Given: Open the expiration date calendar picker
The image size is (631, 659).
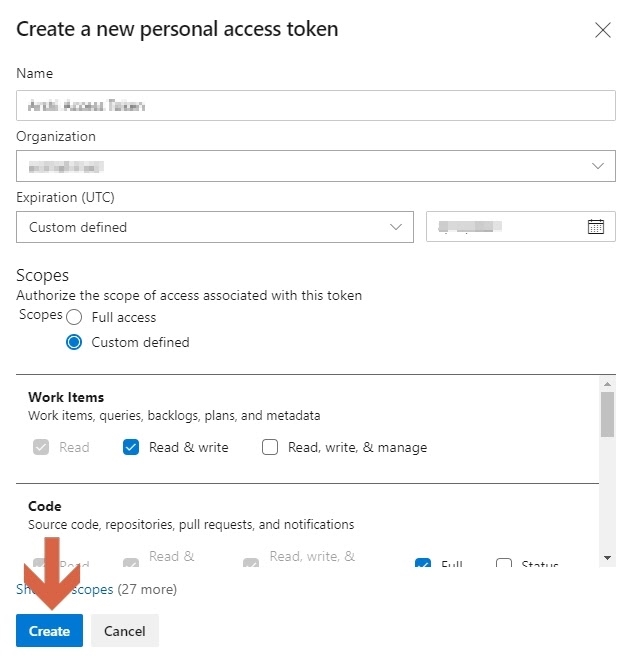Looking at the screenshot, I should point(595,227).
